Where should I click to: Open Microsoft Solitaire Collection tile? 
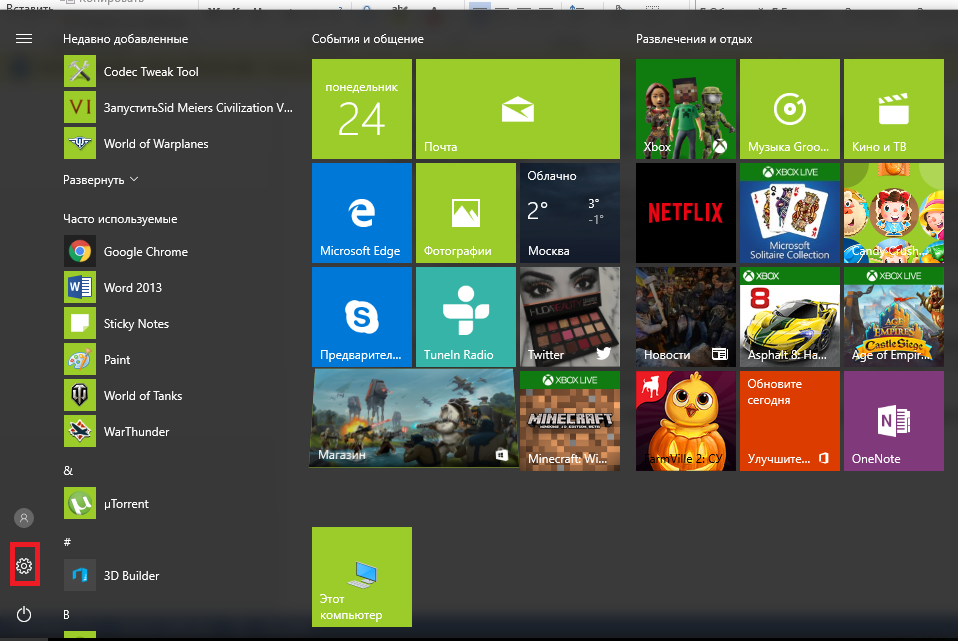(789, 213)
